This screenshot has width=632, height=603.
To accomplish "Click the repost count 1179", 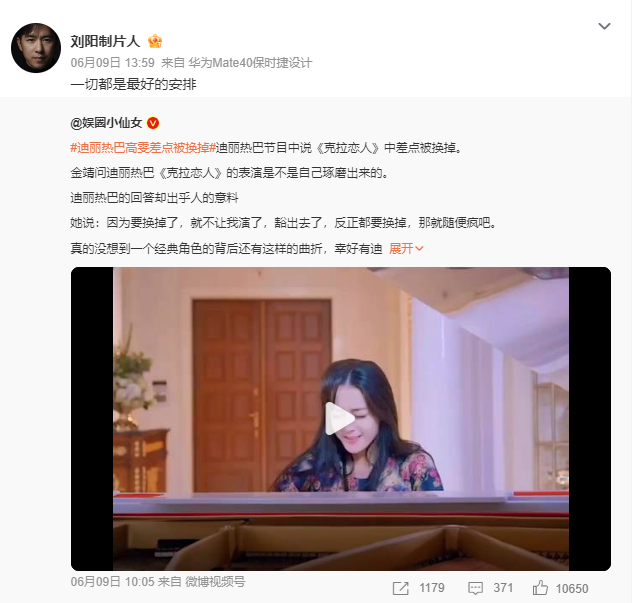I will click(432, 588).
